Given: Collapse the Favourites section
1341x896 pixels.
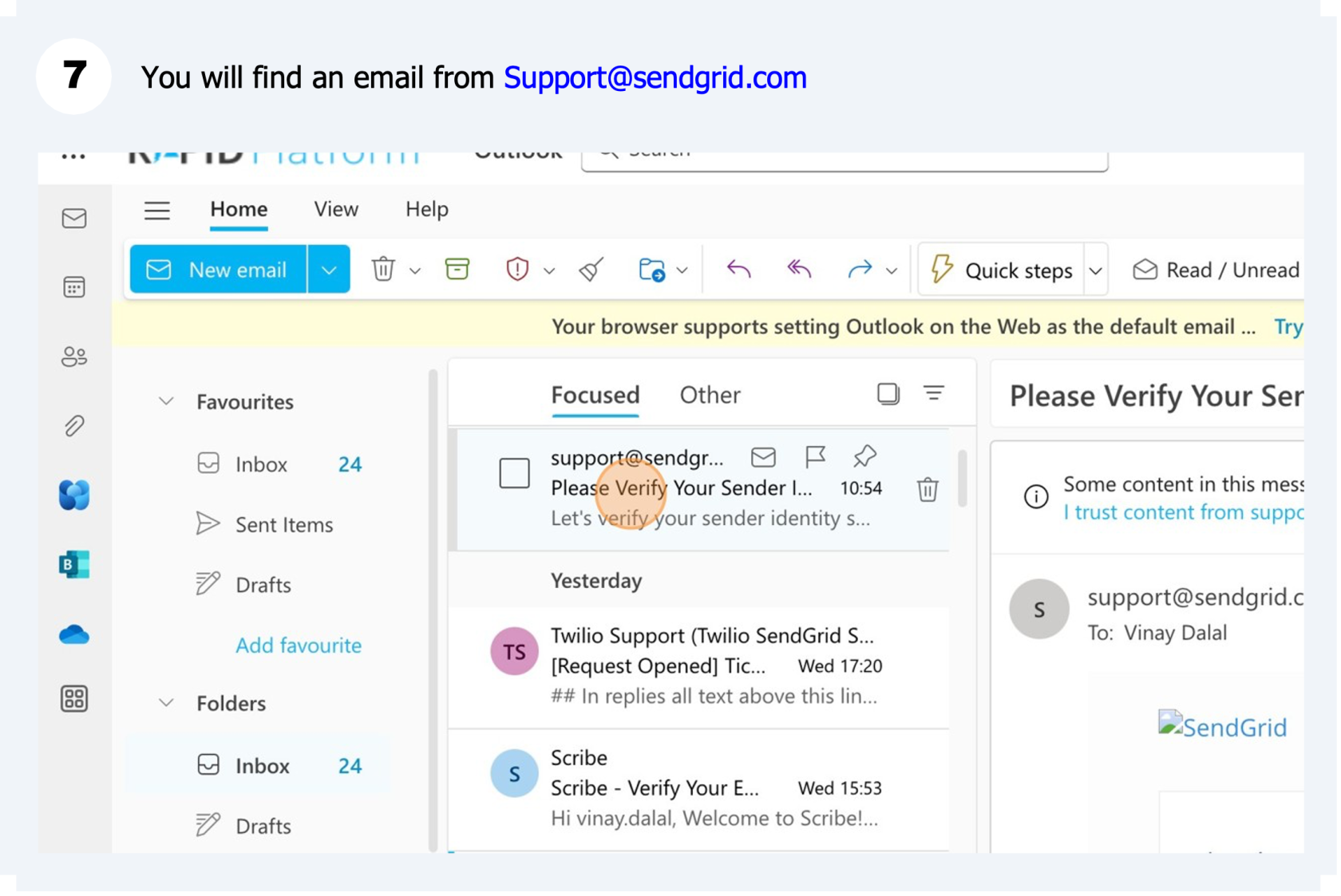Looking at the screenshot, I should 166,401.
